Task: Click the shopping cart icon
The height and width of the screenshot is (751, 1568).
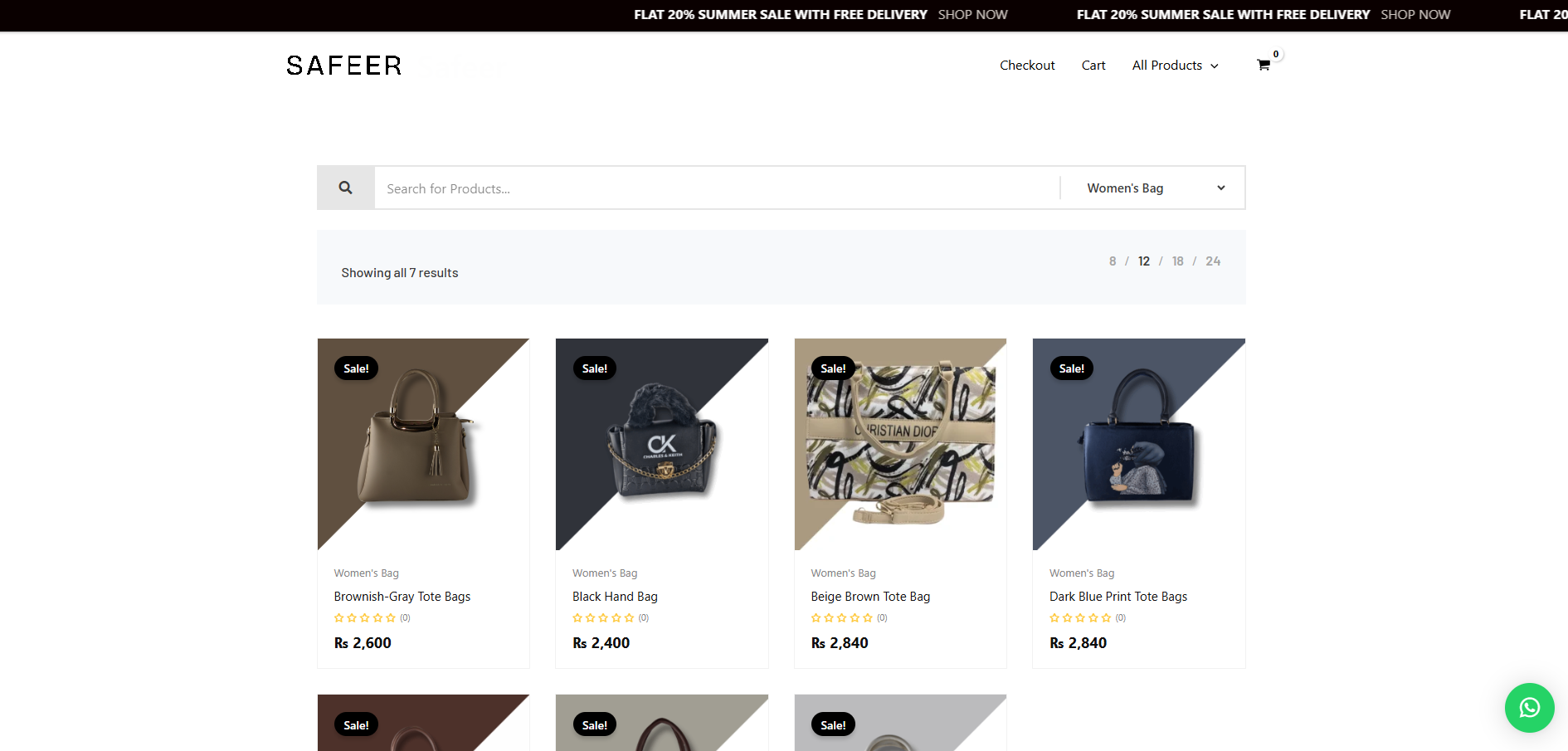Action: click(1263, 65)
